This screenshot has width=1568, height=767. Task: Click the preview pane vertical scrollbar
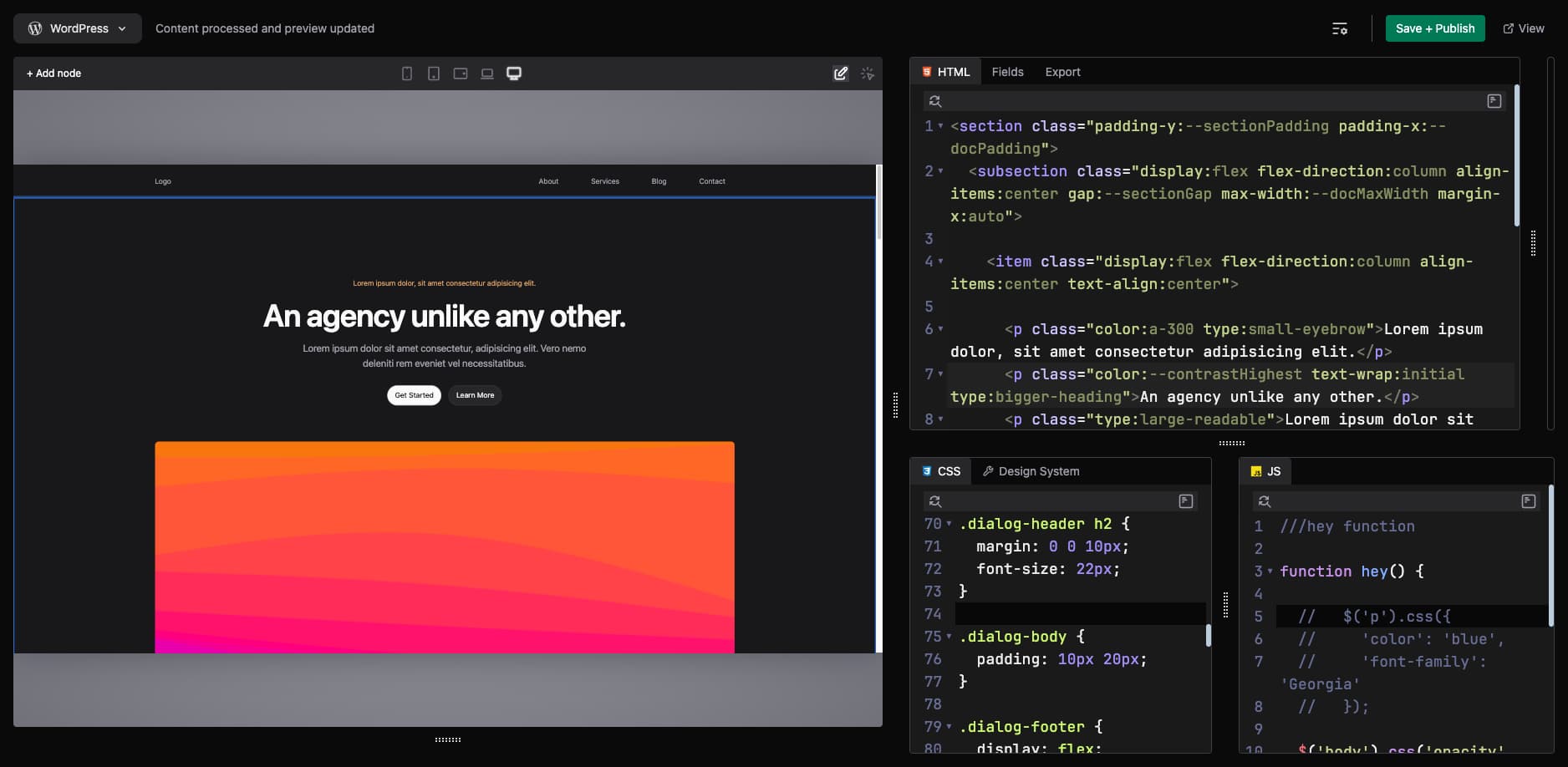click(x=878, y=201)
